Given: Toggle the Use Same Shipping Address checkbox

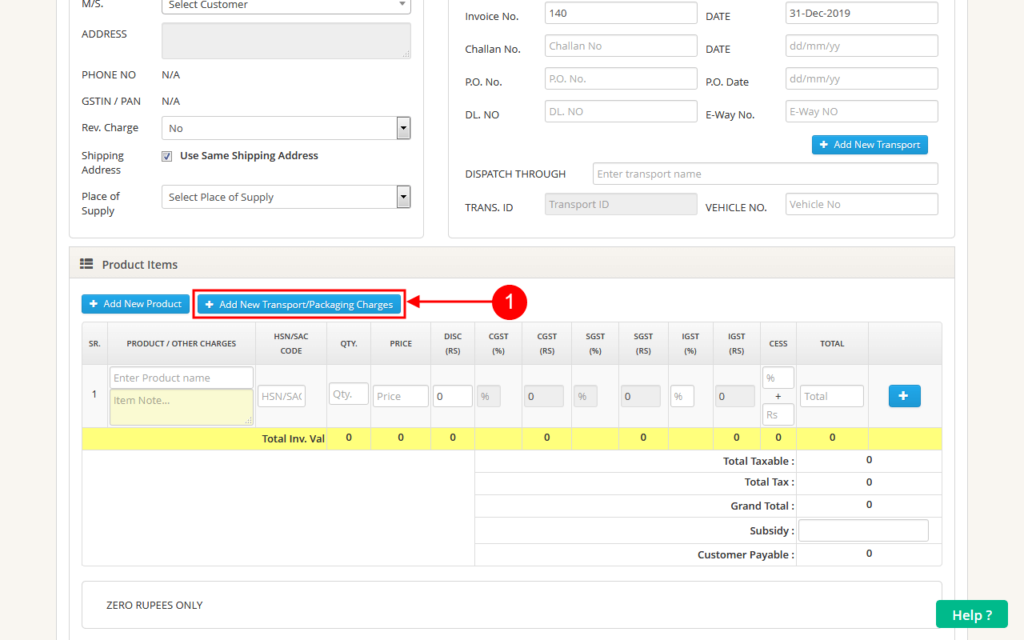Looking at the screenshot, I should pyautogui.click(x=169, y=155).
